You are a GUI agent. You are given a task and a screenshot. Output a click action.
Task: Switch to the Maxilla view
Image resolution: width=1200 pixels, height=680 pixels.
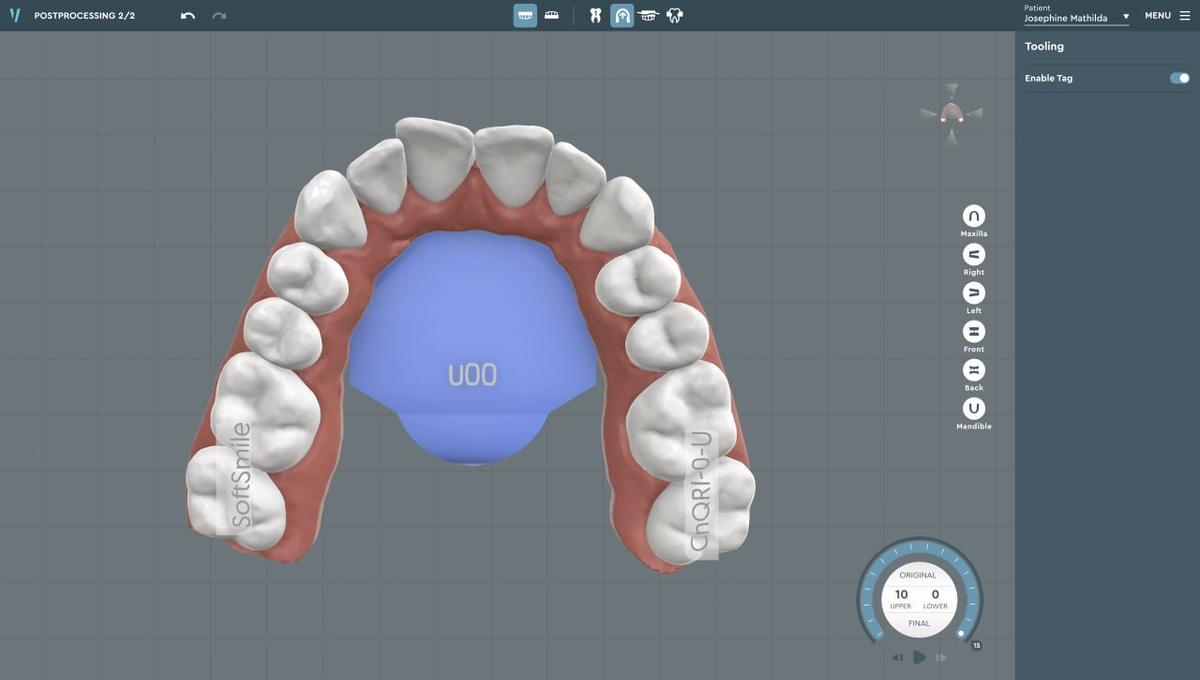click(x=972, y=216)
